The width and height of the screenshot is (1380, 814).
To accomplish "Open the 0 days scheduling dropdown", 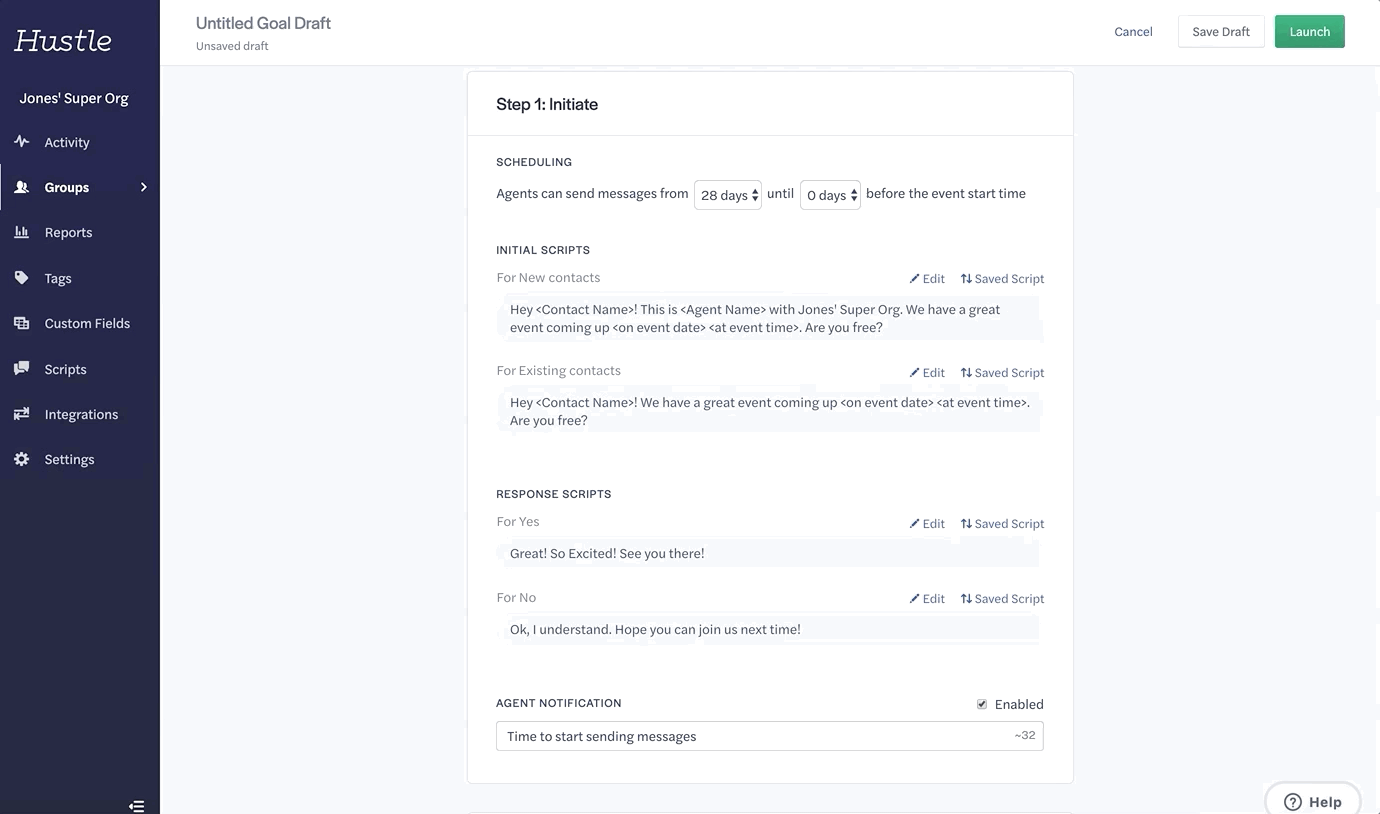I will point(830,195).
